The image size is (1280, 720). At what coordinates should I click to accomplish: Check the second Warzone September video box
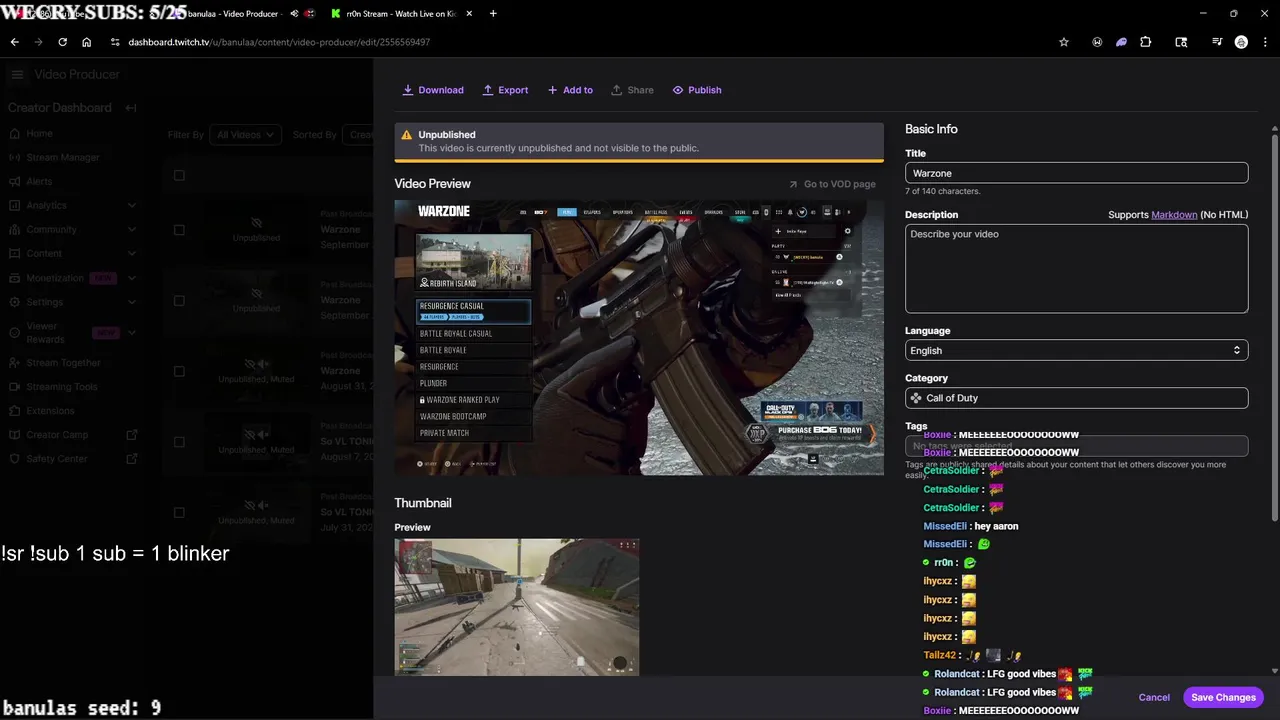point(179,300)
